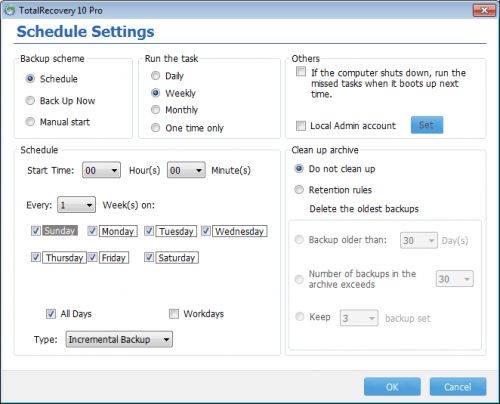Select One time only option
Screen dimensions: 500x404
pos(156,128)
